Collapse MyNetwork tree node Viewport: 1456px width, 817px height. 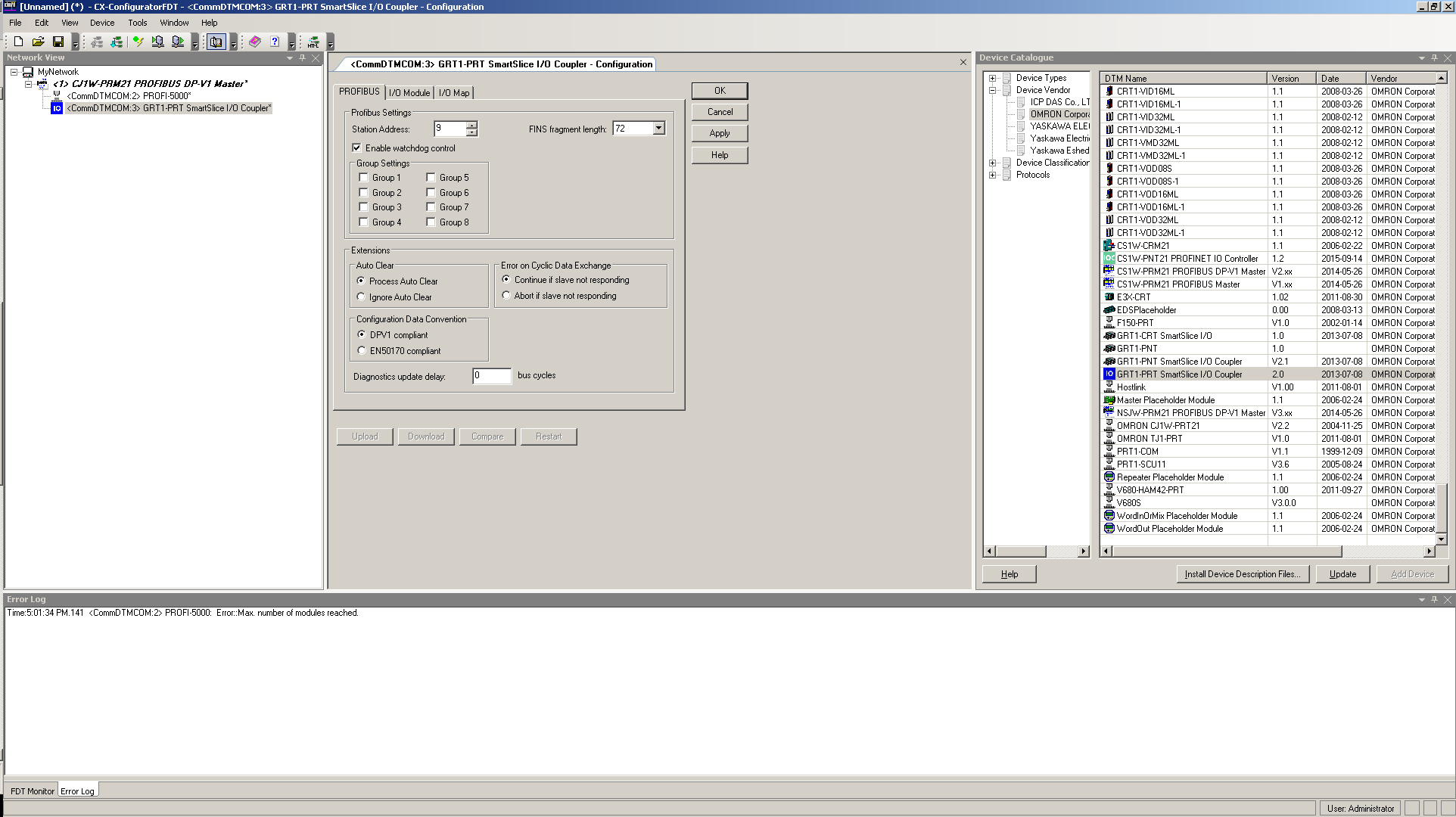click(14, 72)
